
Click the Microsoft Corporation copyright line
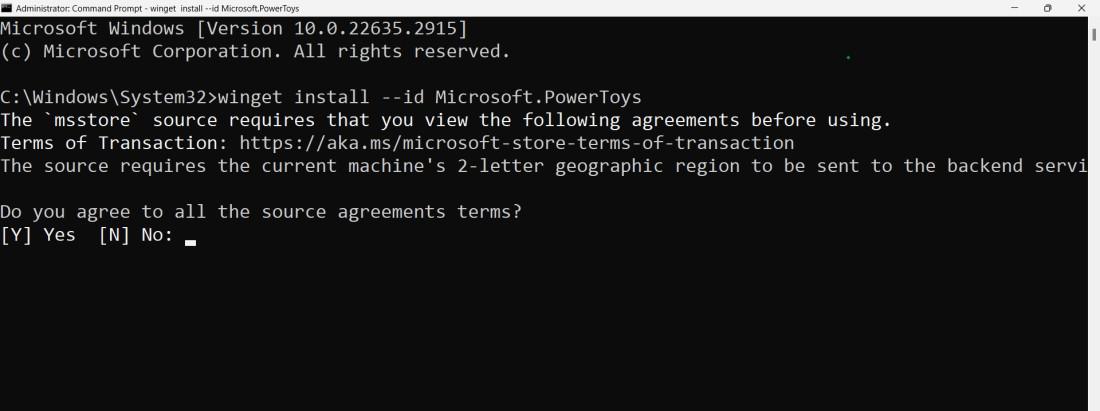tap(255, 52)
